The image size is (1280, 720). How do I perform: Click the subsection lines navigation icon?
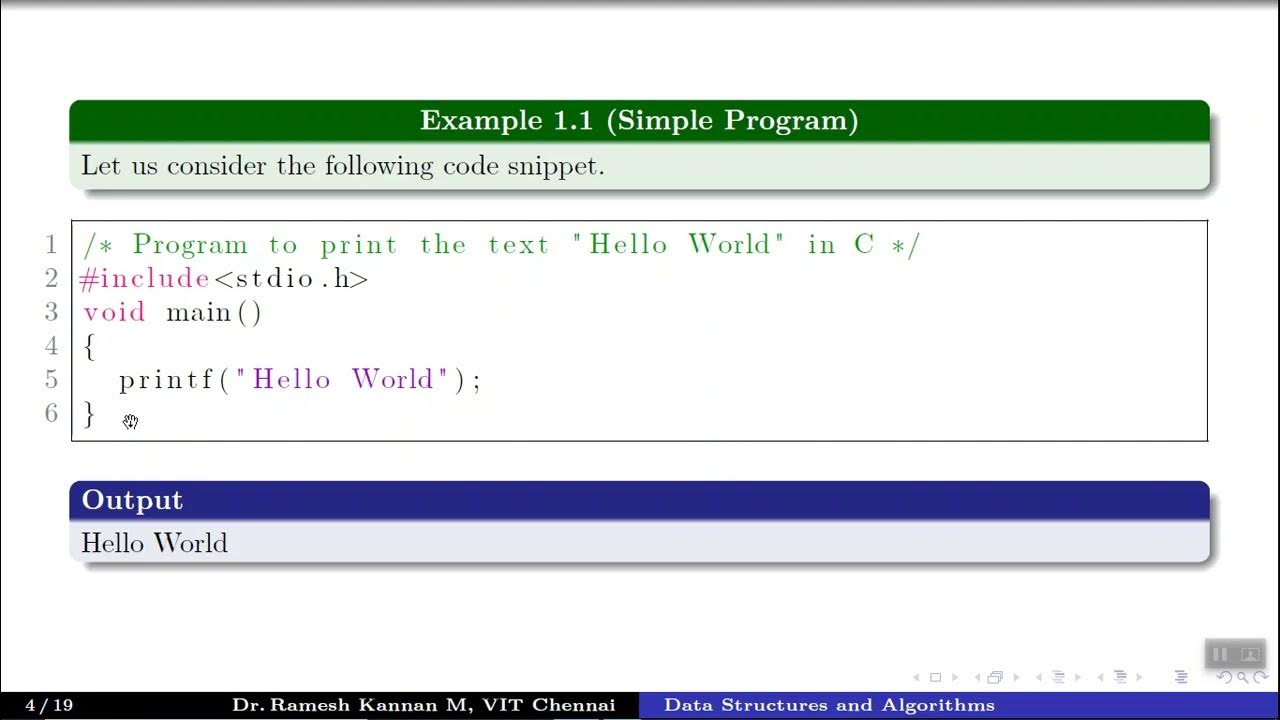1059,677
